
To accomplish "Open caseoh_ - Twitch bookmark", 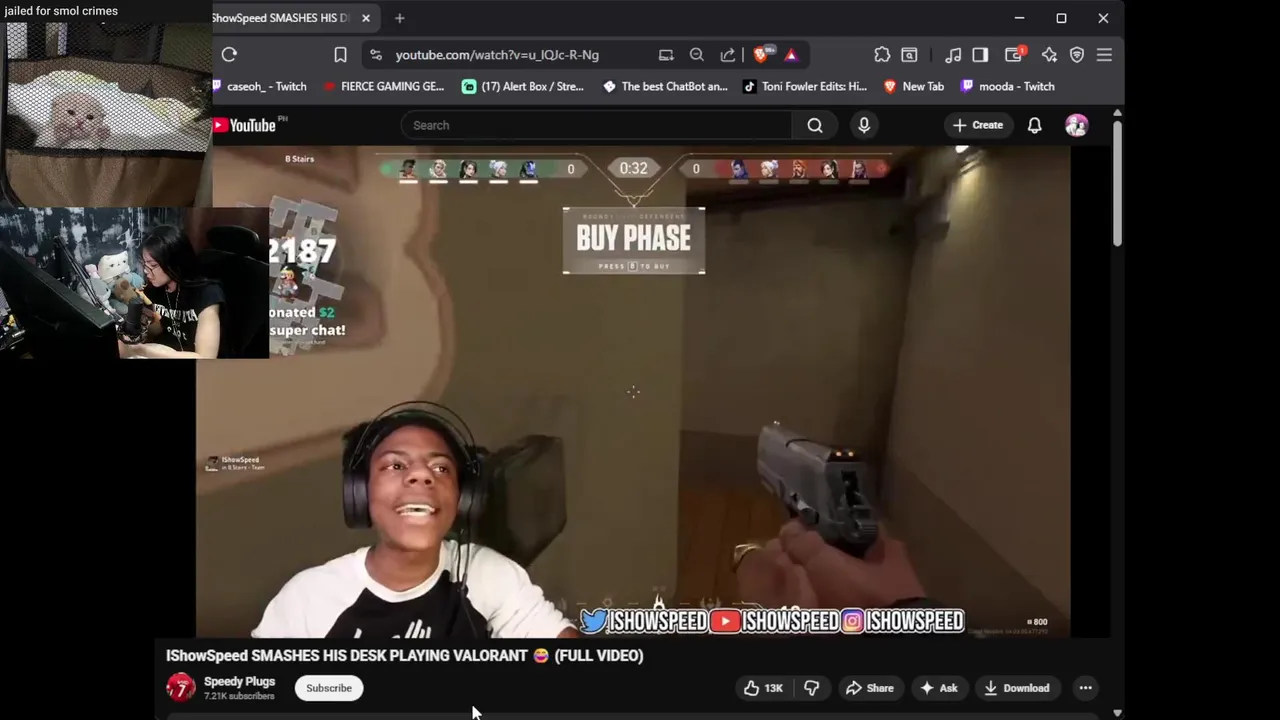I will pos(260,86).
